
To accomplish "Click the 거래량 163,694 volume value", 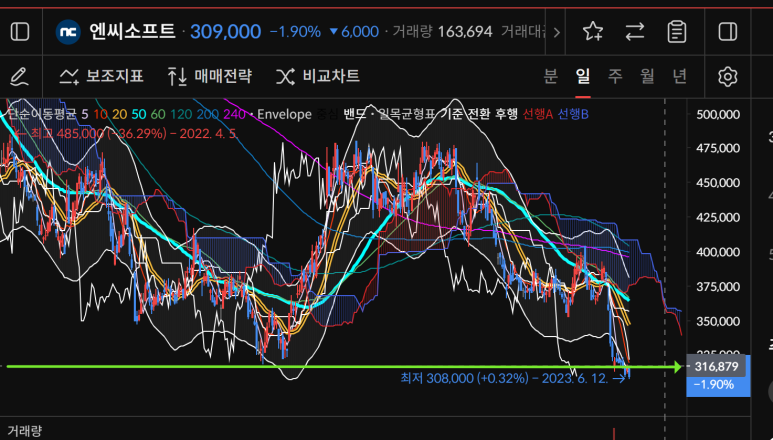I will coord(442,32).
